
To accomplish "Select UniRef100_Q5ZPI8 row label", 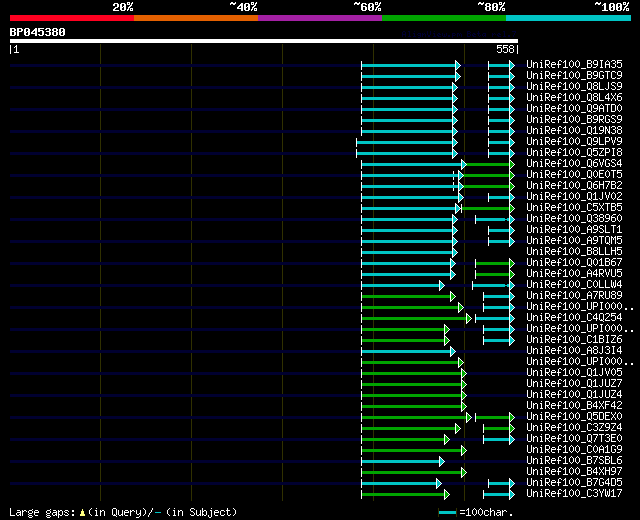I will point(574,153).
